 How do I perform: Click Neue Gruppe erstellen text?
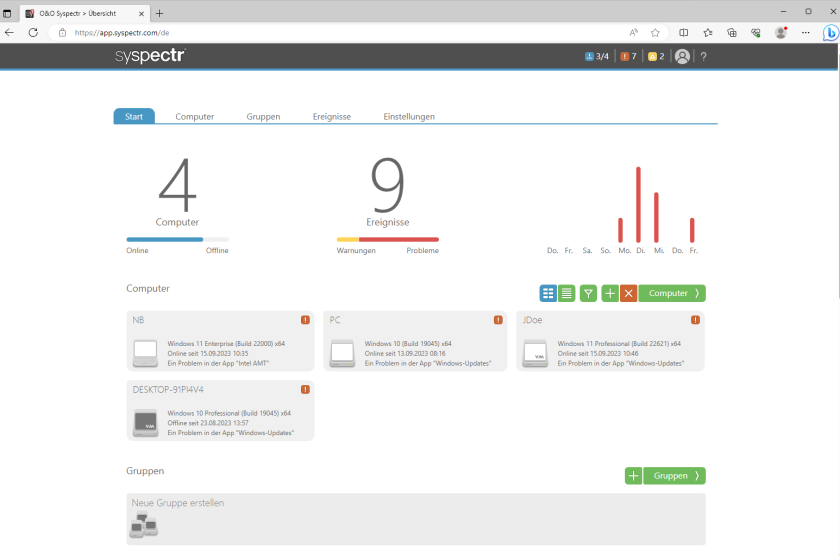tap(178, 503)
